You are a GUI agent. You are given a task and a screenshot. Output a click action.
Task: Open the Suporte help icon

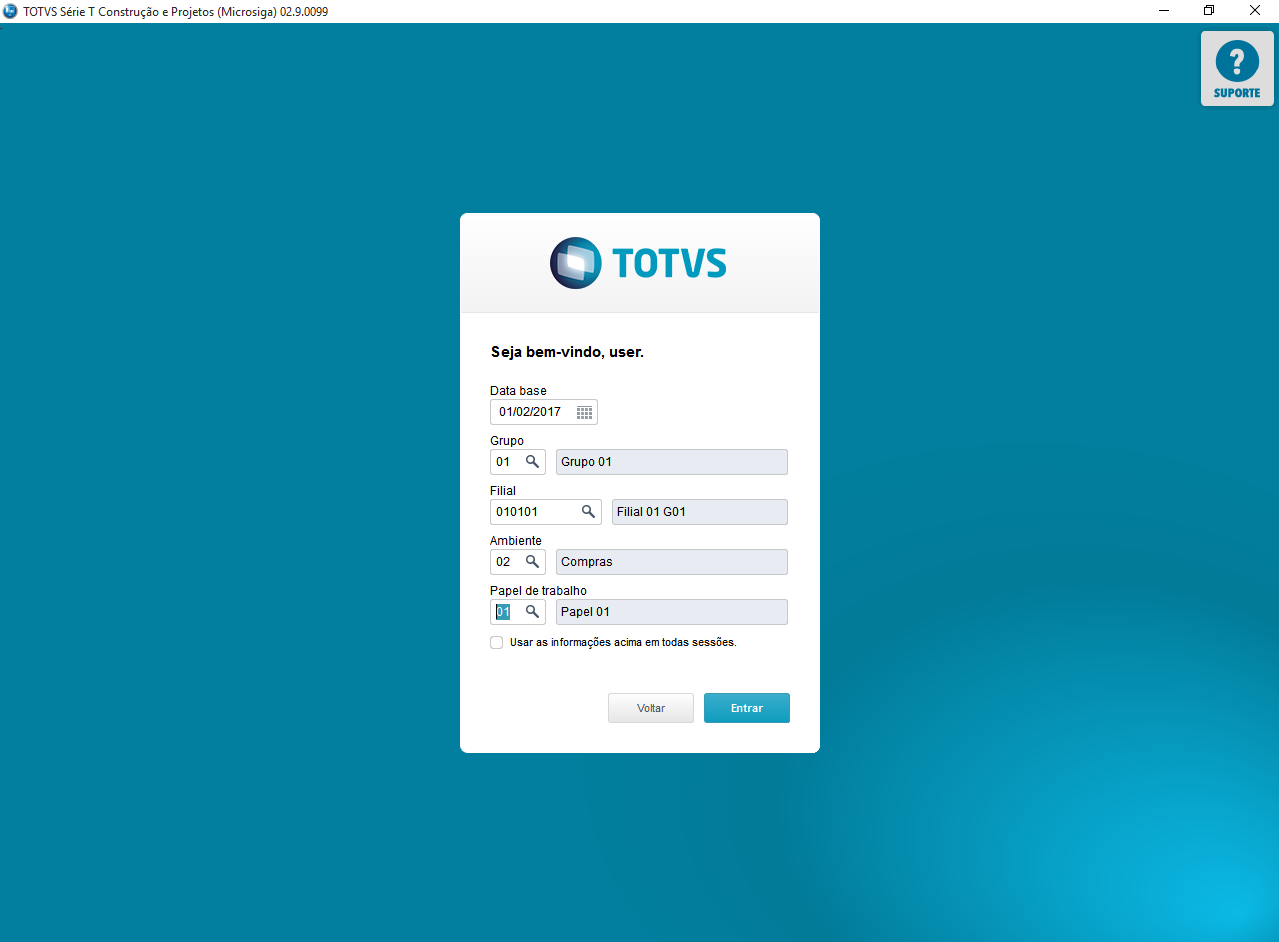pos(1237,68)
